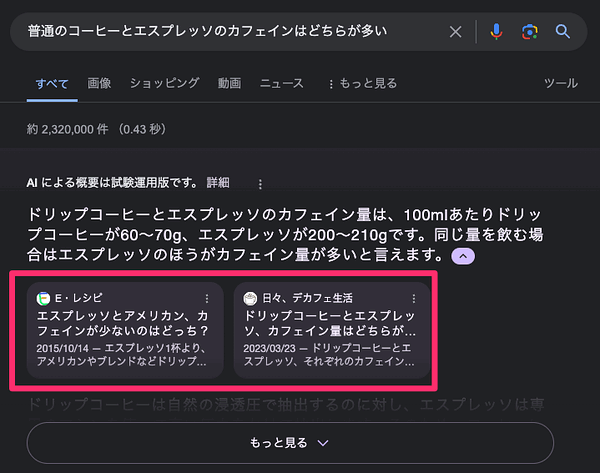Open エスプレッソとアメリカン article card
The height and width of the screenshot is (473, 600).
click(x=125, y=330)
